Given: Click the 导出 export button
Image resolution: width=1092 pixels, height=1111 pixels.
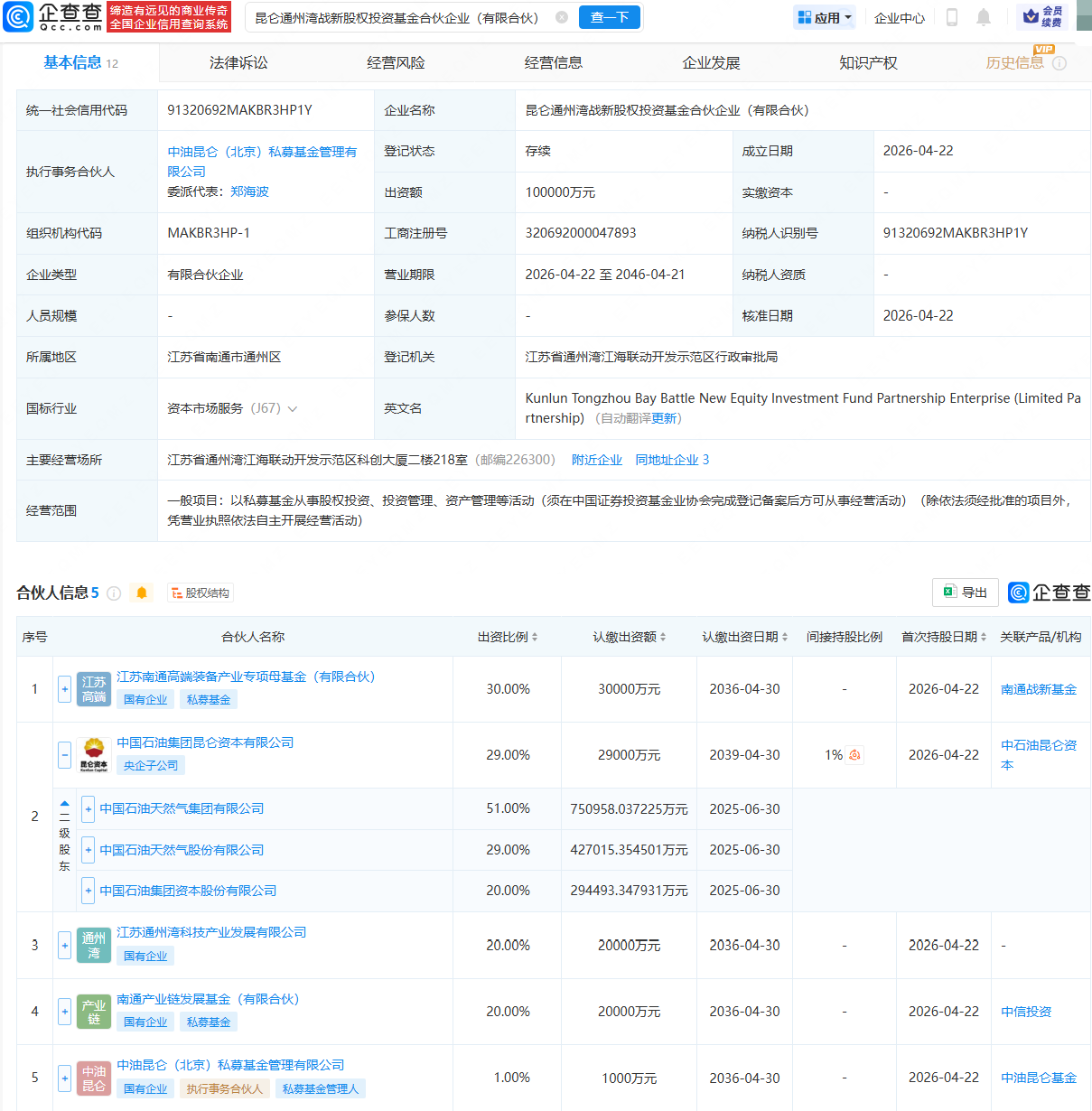Looking at the screenshot, I should 966,593.
